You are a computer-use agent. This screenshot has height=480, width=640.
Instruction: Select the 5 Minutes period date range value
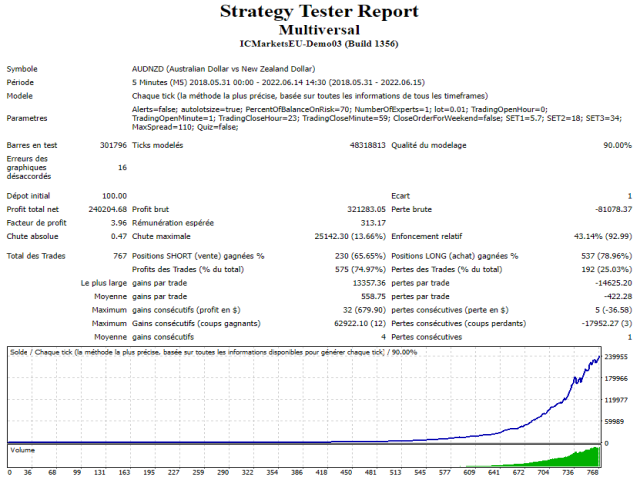pyautogui.click(x=278, y=82)
